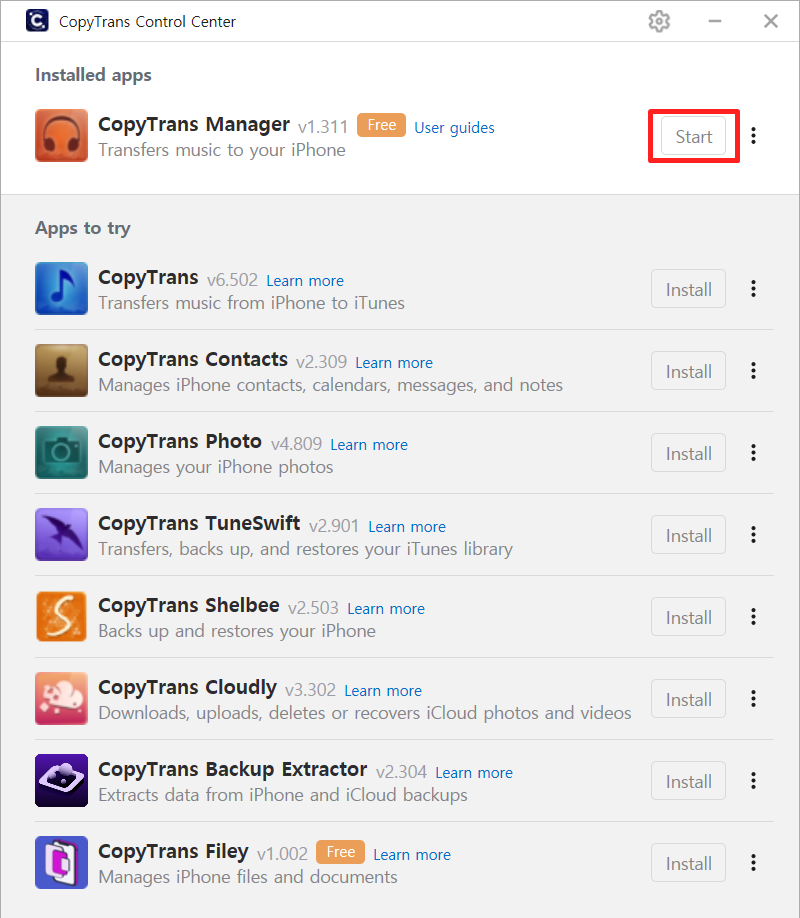Click the CopyTrans Filey app icon
Screen dimensions: 800x918
pos(61,862)
